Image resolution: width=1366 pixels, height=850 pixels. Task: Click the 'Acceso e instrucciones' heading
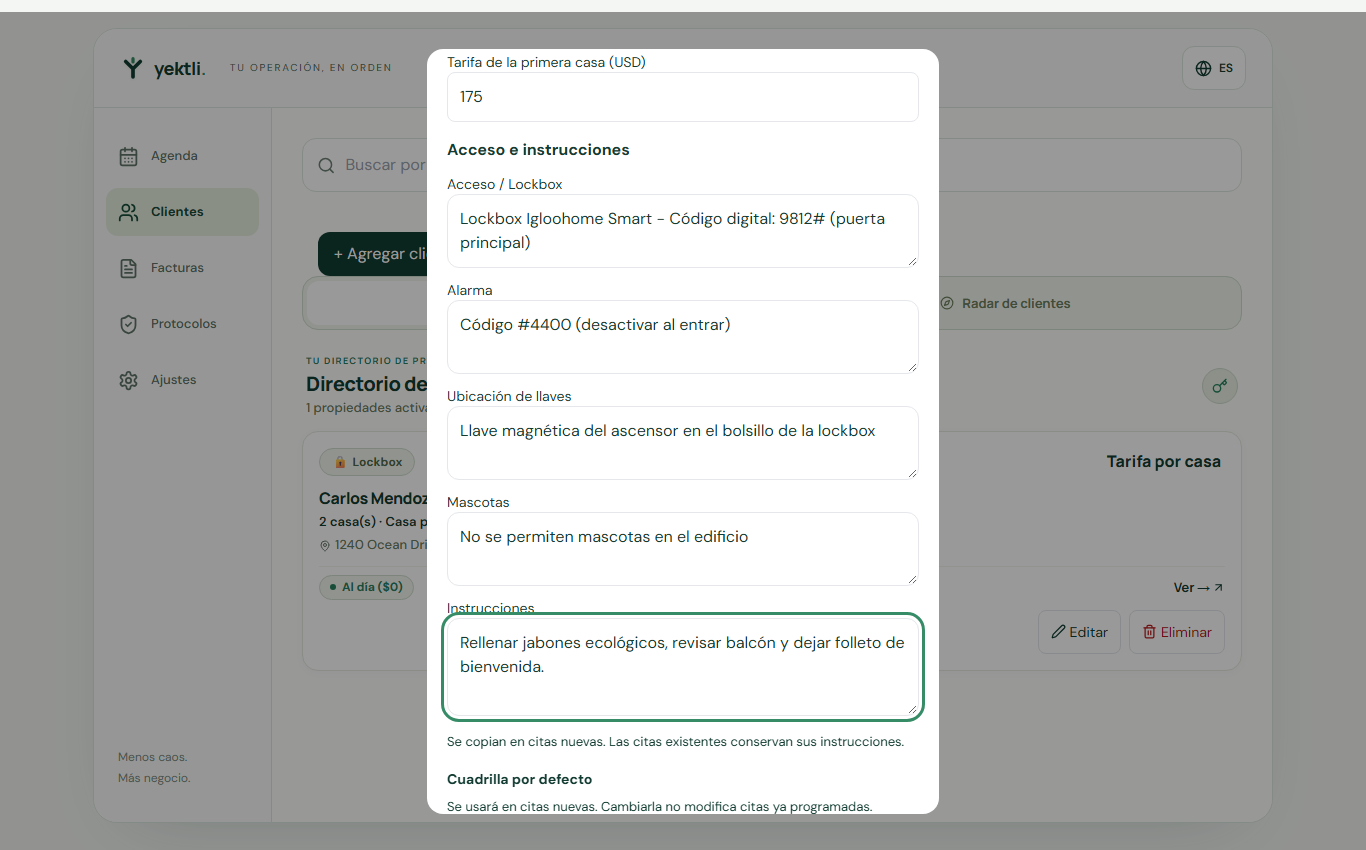tap(538, 150)
